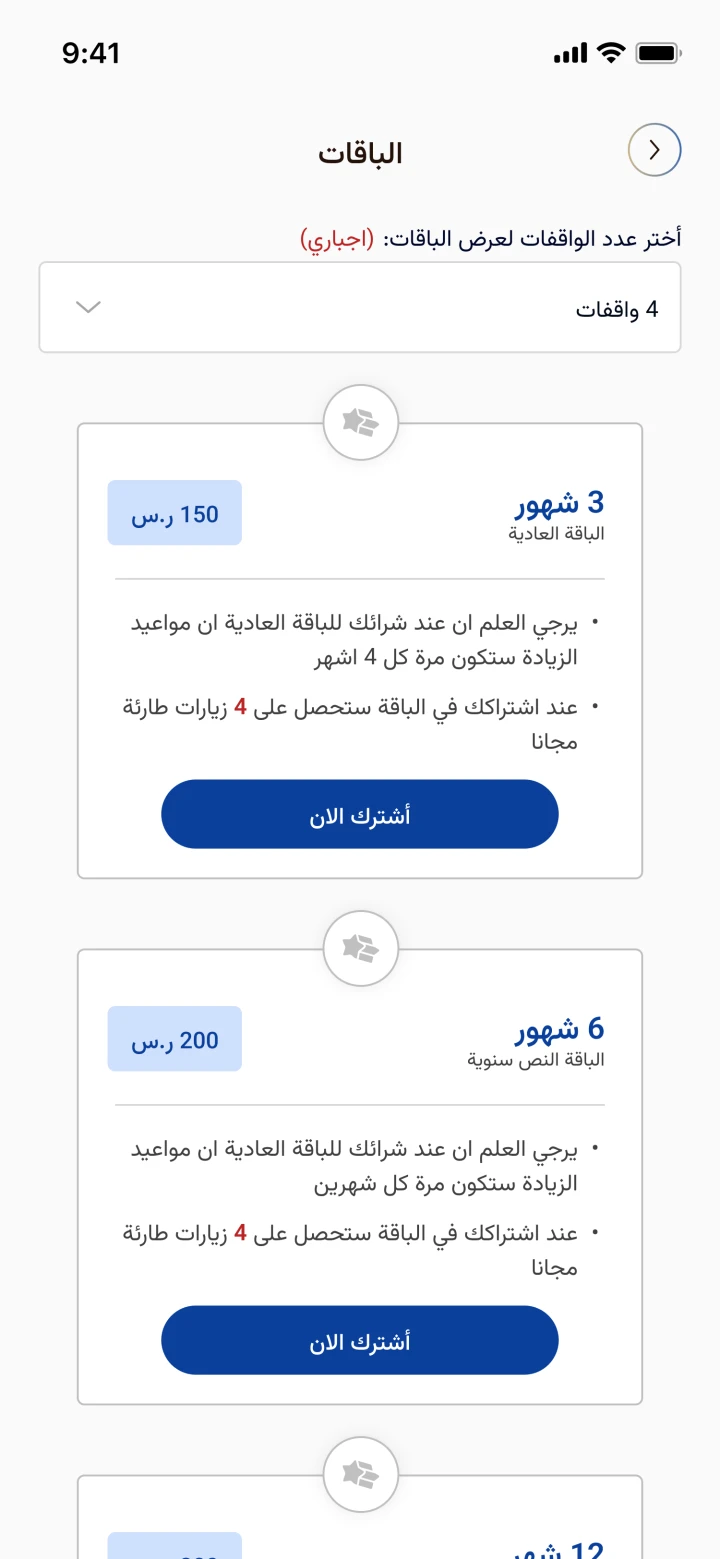The image size is (720, 1559).
Task: Click the badge icon above 3 شهور package
Action: click(360, 423)
